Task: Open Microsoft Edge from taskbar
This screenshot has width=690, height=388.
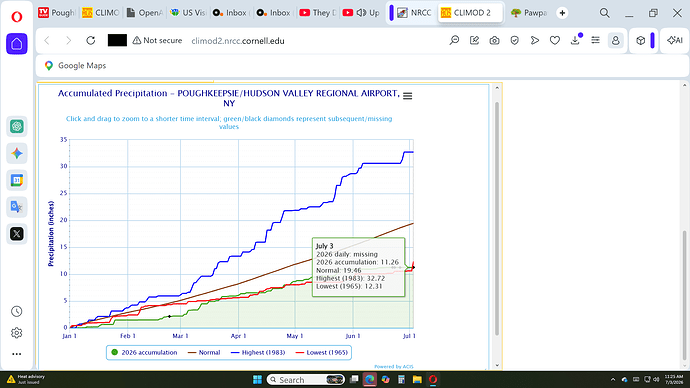Action: coord(370,379)
